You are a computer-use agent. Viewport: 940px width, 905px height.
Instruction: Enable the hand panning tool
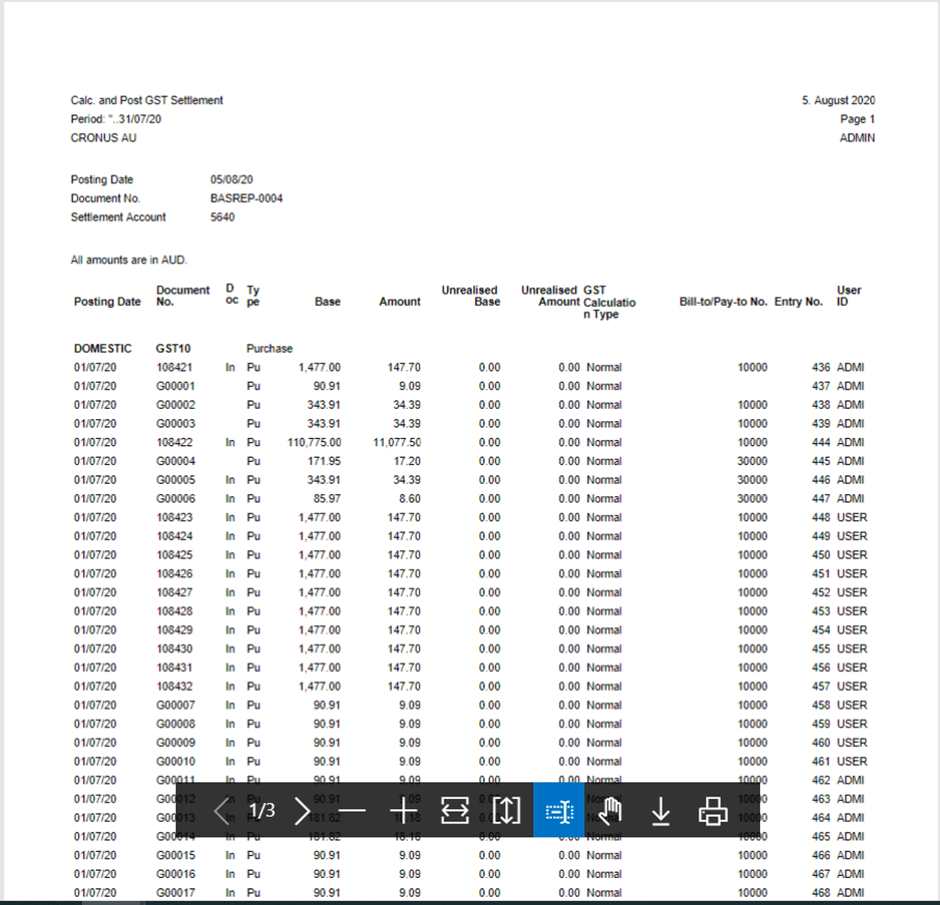[x=610, y=811]
